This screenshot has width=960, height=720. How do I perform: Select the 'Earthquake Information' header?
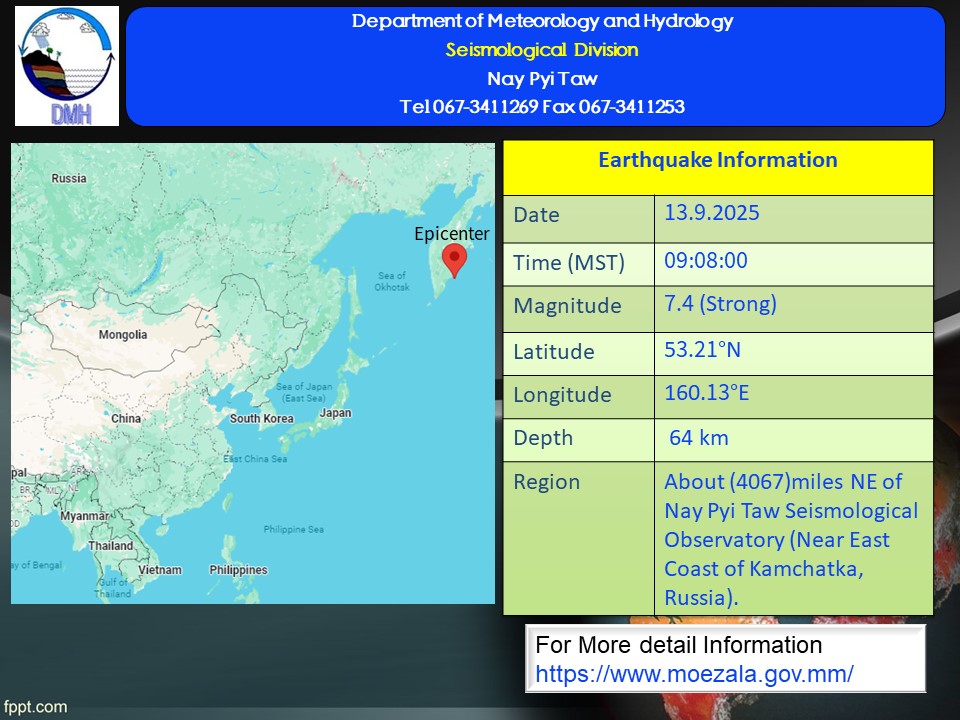[x=718, y=160]
